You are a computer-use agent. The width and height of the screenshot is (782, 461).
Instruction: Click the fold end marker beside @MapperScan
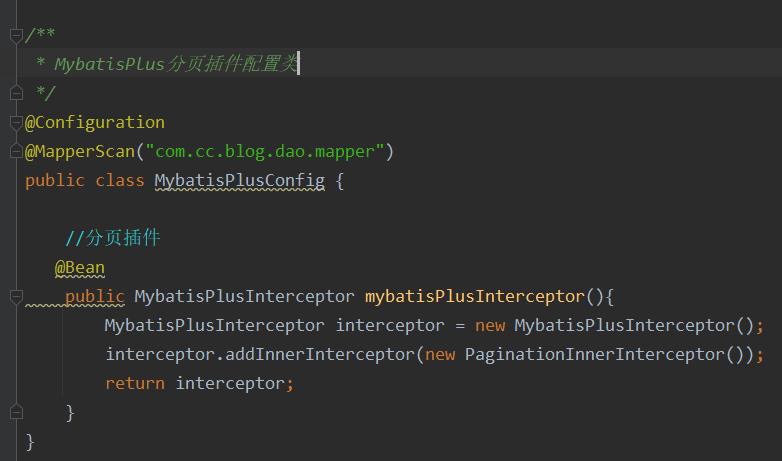click(x=16, y=151)
